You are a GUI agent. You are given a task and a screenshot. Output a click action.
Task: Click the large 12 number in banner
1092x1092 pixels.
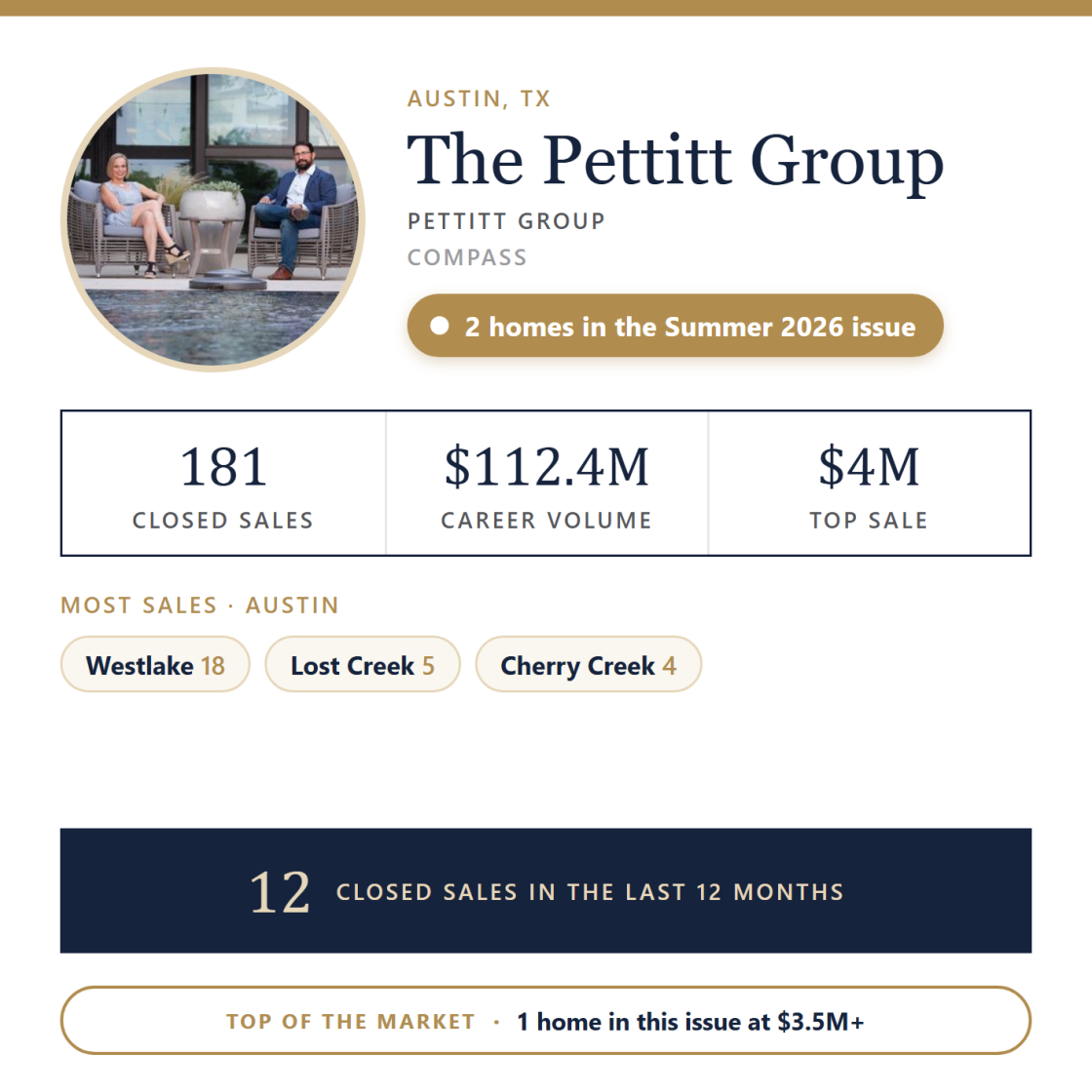point(280,892)
